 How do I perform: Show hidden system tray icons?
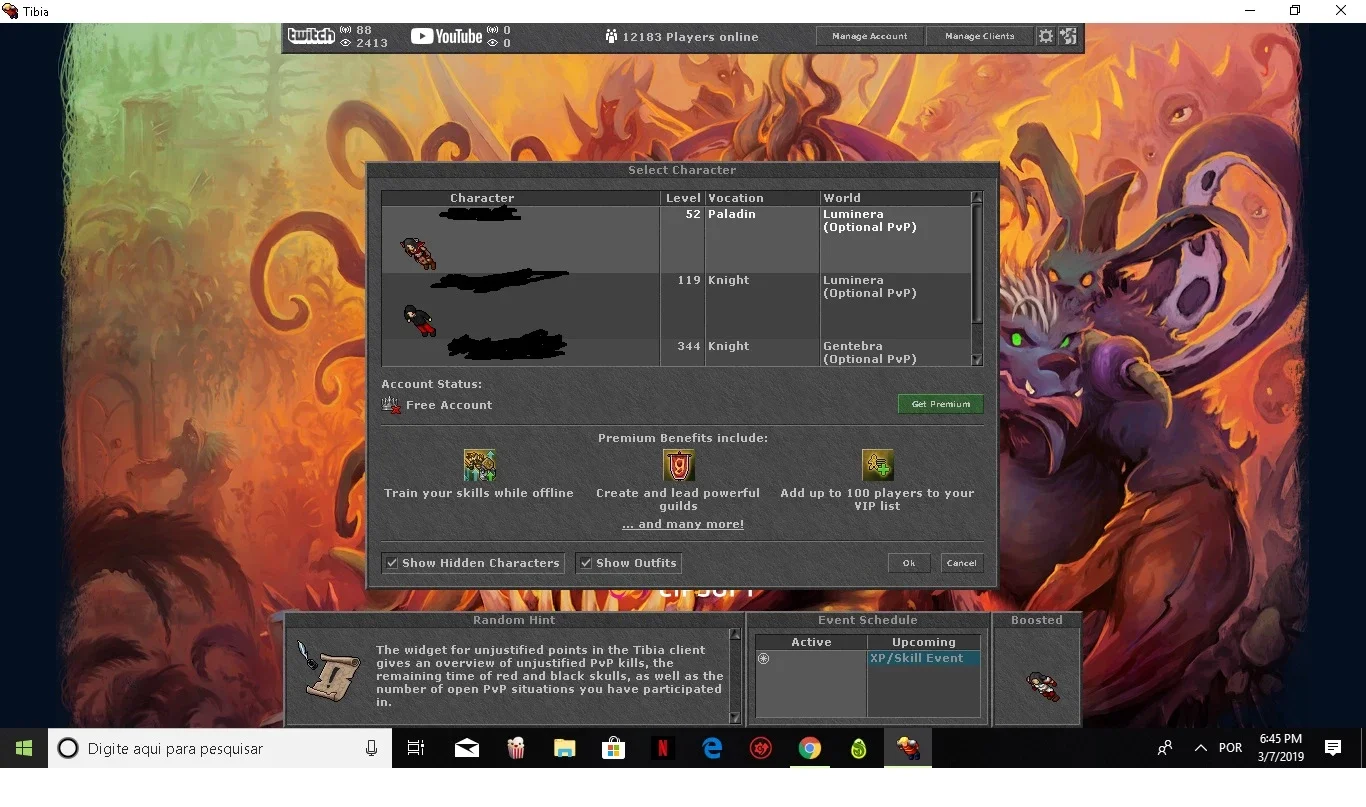(1200, 748)
